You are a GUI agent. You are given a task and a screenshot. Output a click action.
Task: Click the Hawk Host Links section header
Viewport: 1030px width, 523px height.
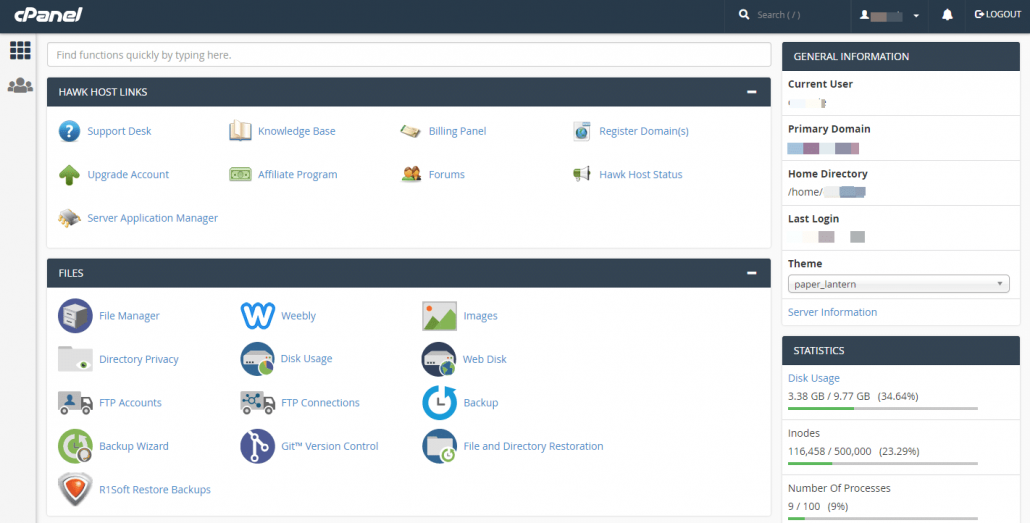(409, 92)
